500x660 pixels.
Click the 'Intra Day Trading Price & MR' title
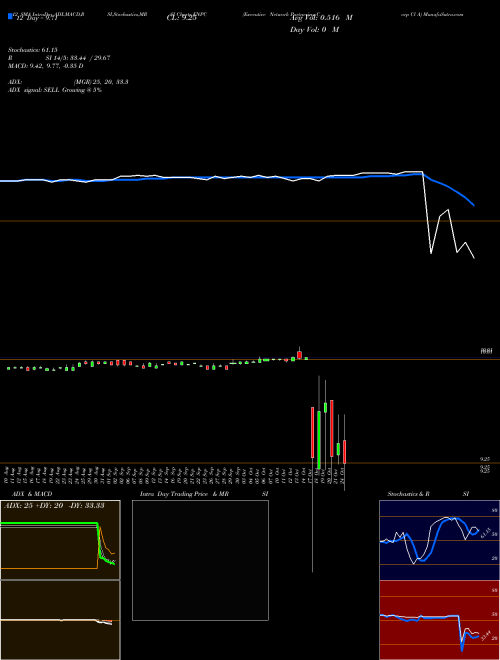pyautogui.click(x=184, y=494)
